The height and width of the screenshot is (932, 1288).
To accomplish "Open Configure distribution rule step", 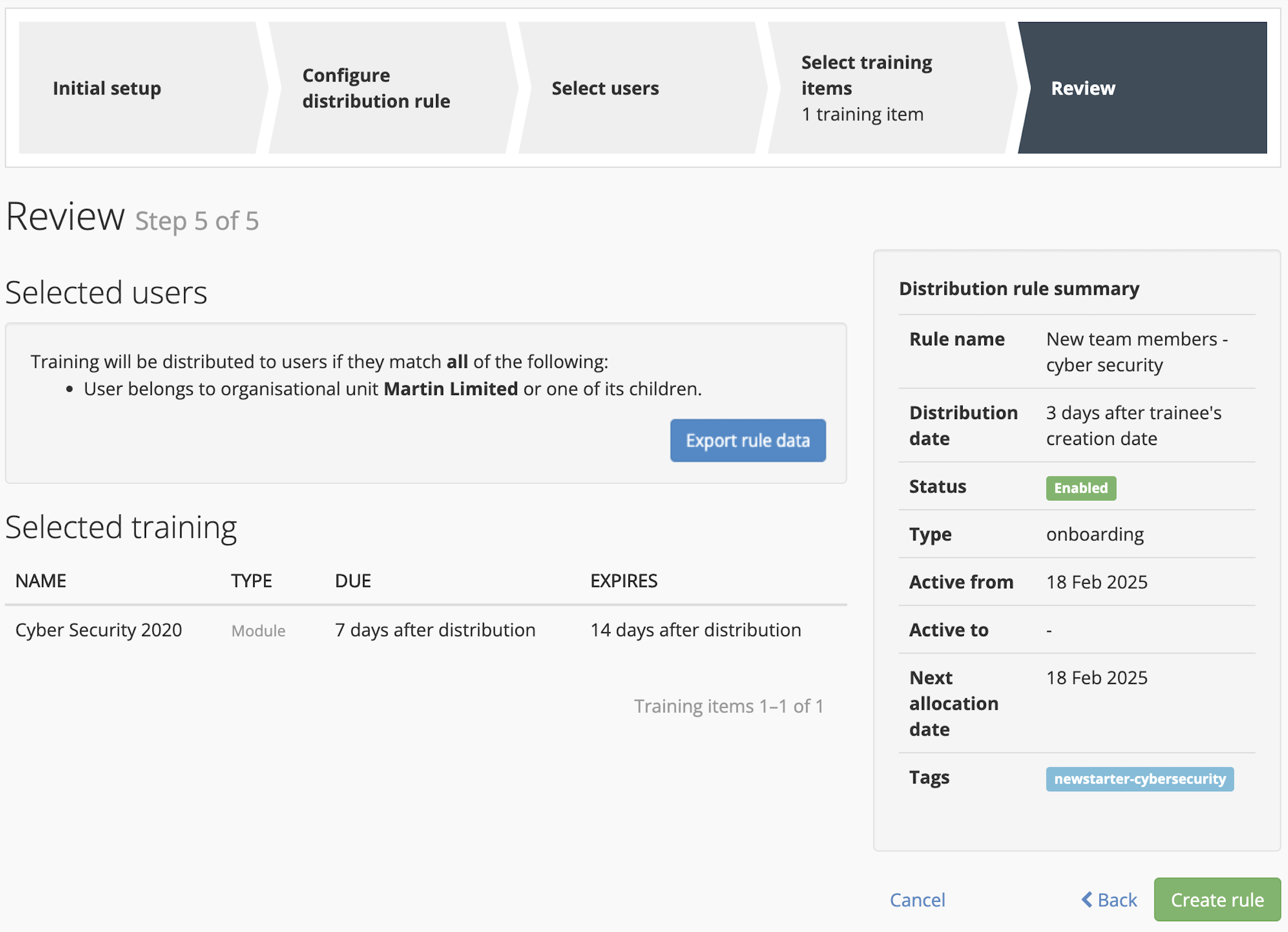I will pos(376,88).
